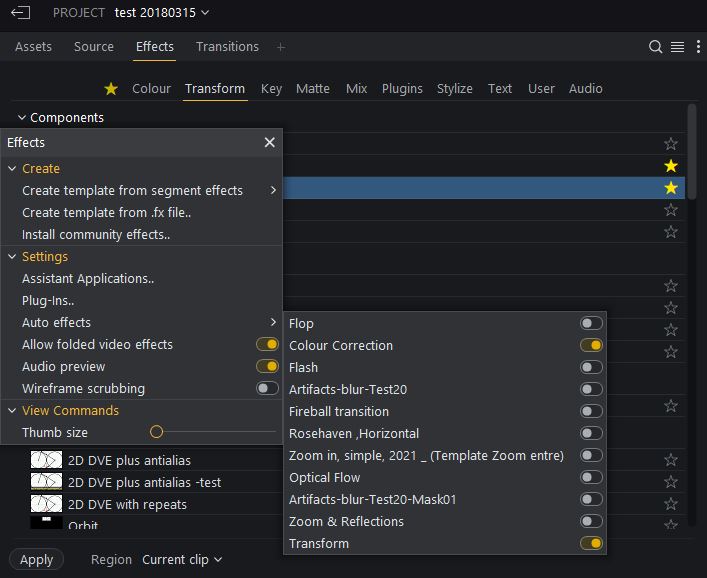Select the Plugins effects category
This screenshot has height=578, width=707.
(x=402, y=88)
